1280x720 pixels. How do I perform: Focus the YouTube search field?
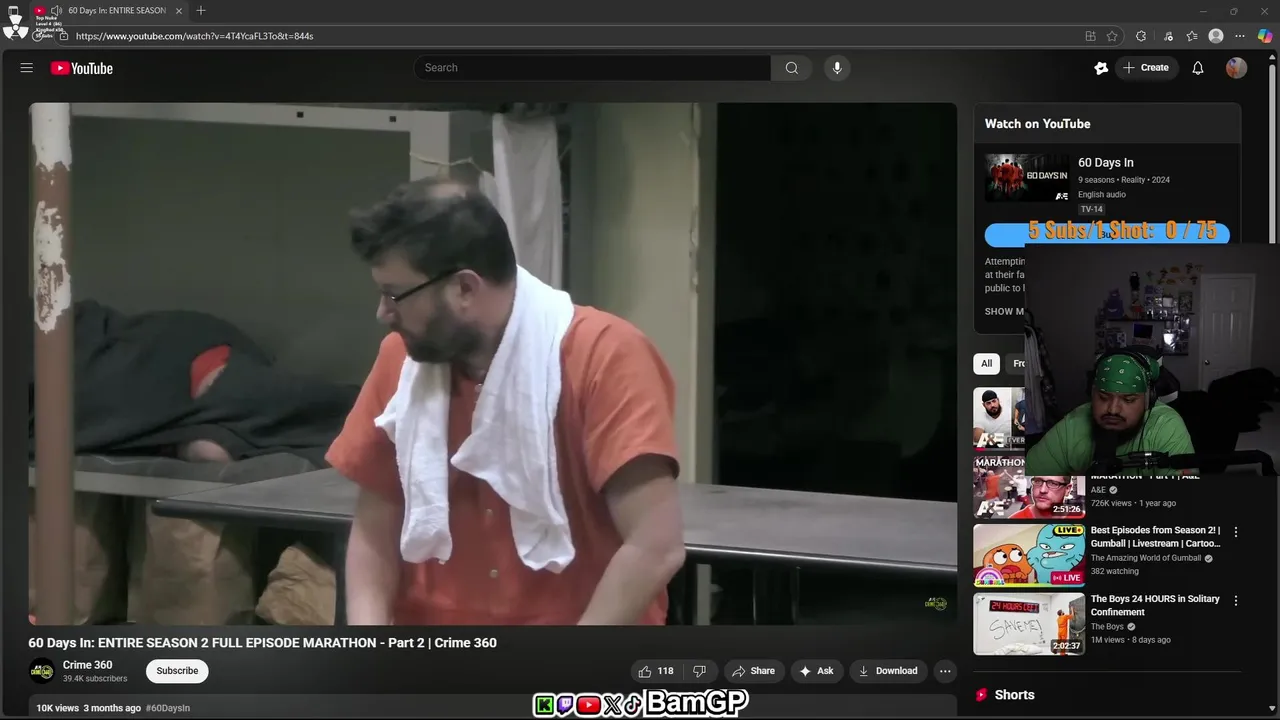pos(592,68)
